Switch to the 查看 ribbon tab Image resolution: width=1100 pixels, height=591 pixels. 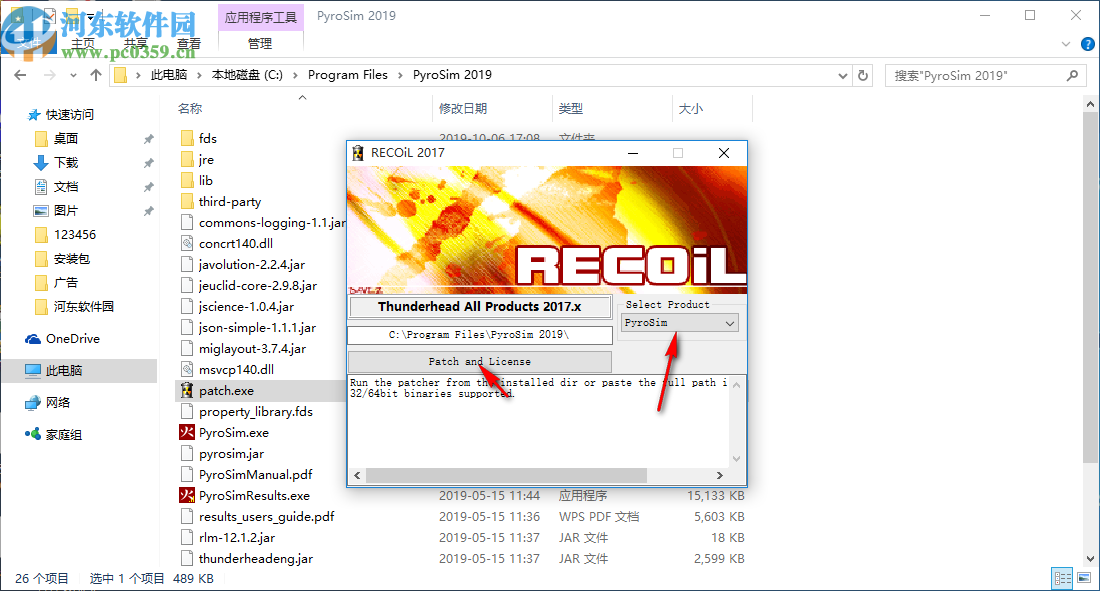tap(189, 42)
